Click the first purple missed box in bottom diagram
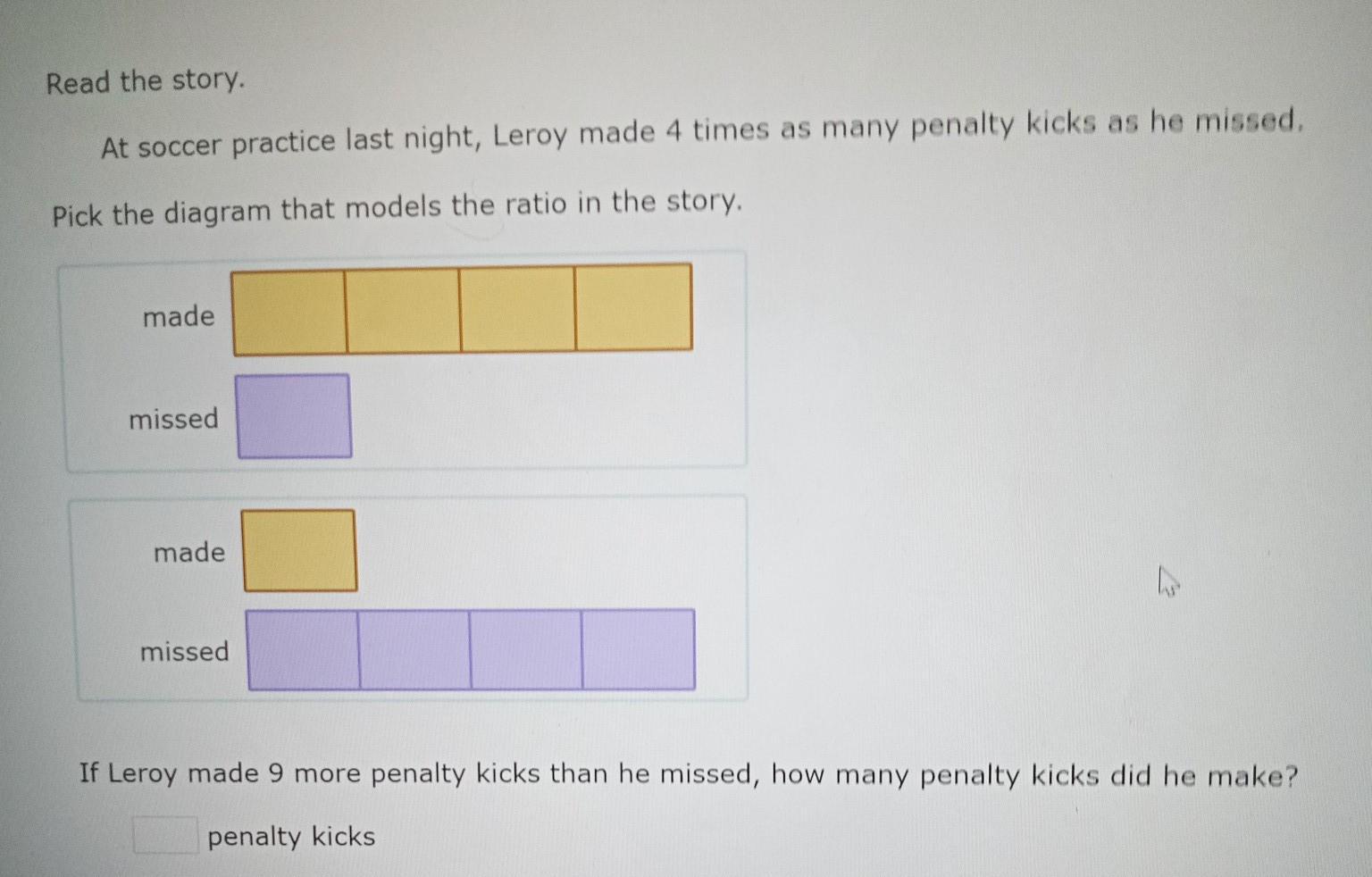 click(304, 650)
